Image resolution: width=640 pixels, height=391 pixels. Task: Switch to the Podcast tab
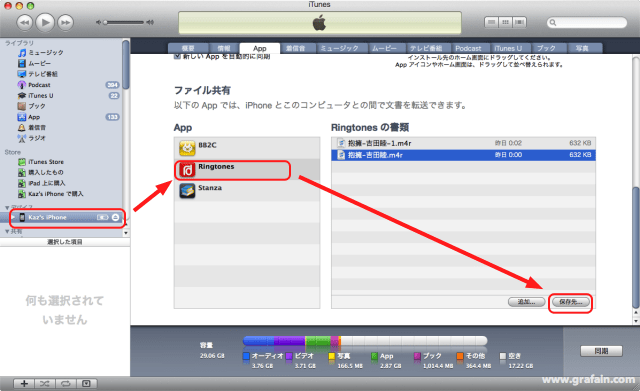[x=468, y=48]
